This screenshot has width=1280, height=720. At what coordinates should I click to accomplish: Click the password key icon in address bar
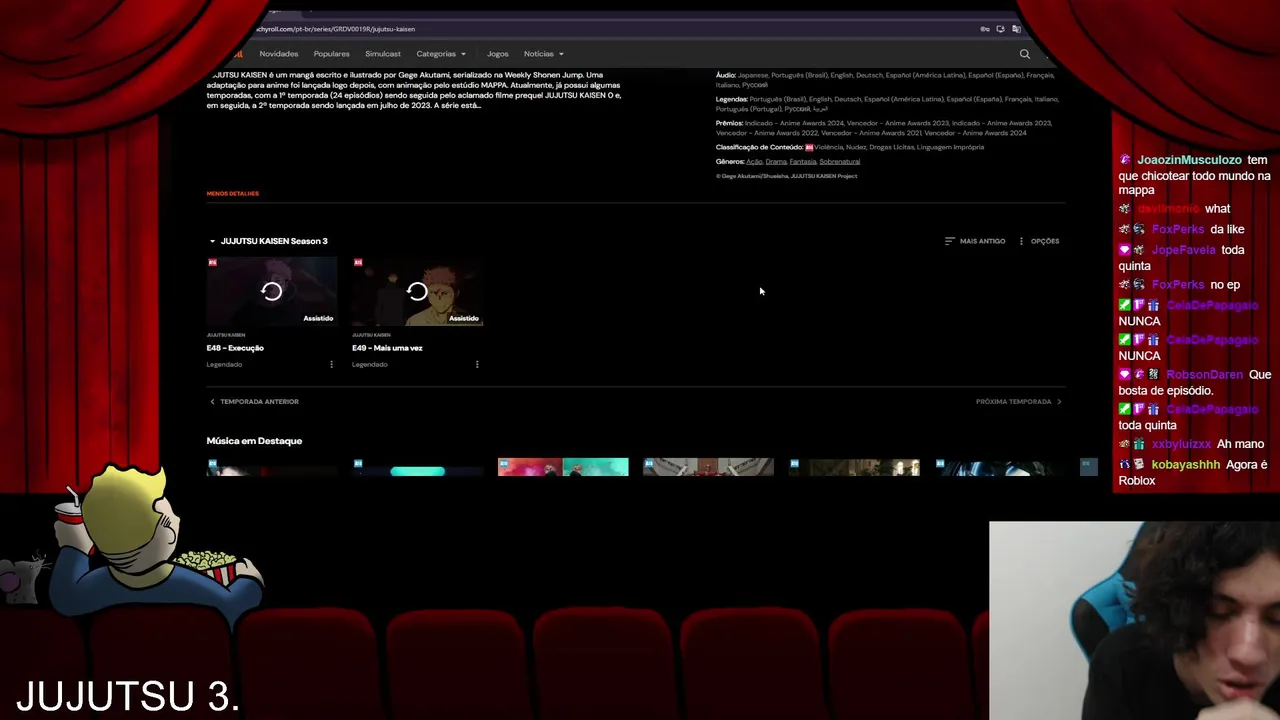(x=985, y=29)
